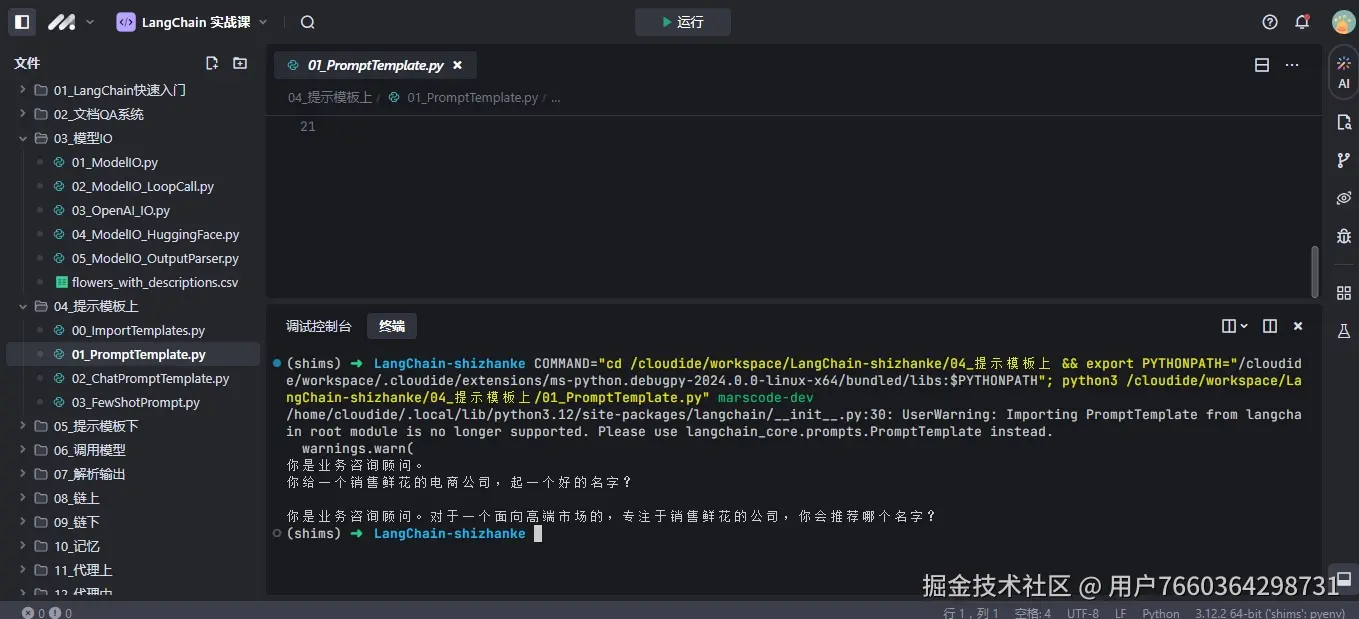Open the terminal layout dropdown chevron

pos(1243,325)
